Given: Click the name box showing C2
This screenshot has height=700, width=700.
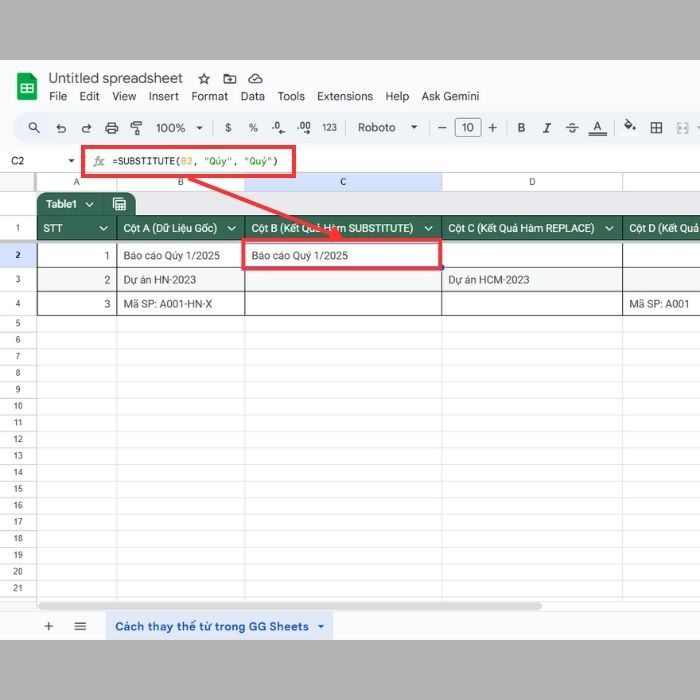Looking at the screenshot, I should (18, 161).
